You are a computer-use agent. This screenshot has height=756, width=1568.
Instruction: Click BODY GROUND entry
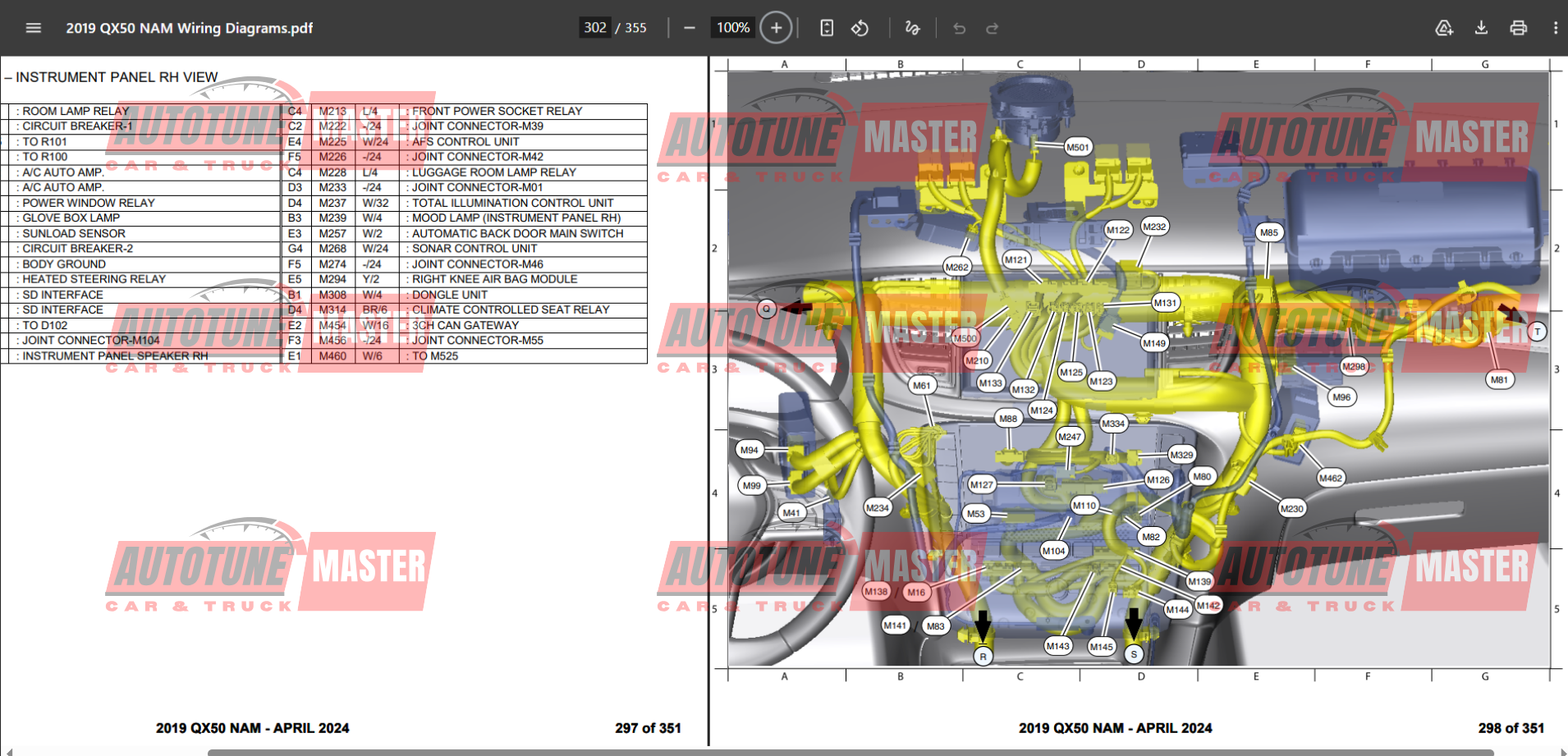point(64,264)
